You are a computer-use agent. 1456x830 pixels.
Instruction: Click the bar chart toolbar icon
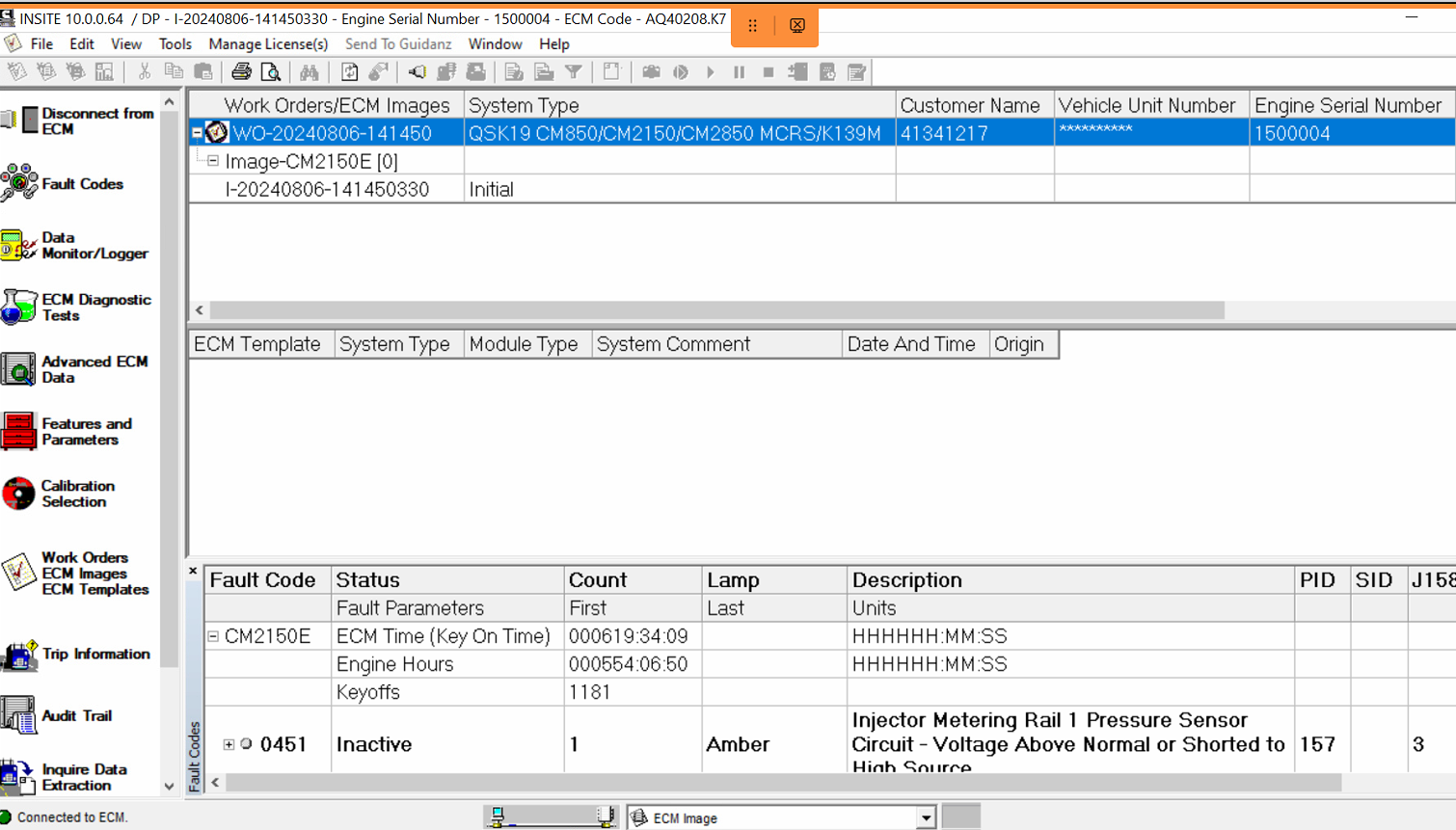(104, 71)
